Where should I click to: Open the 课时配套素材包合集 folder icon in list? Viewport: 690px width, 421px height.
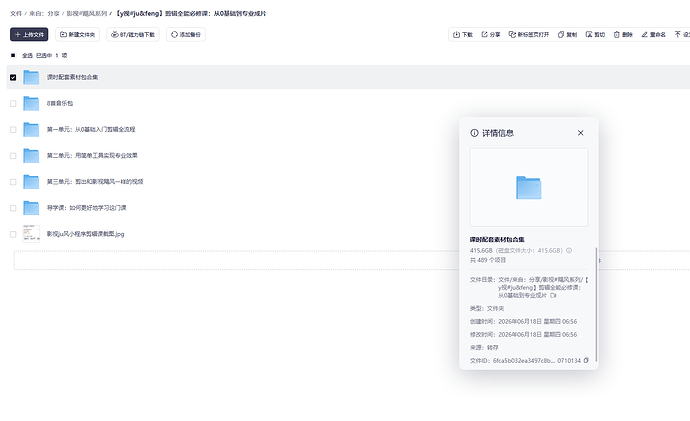click(x=31, y=77)
